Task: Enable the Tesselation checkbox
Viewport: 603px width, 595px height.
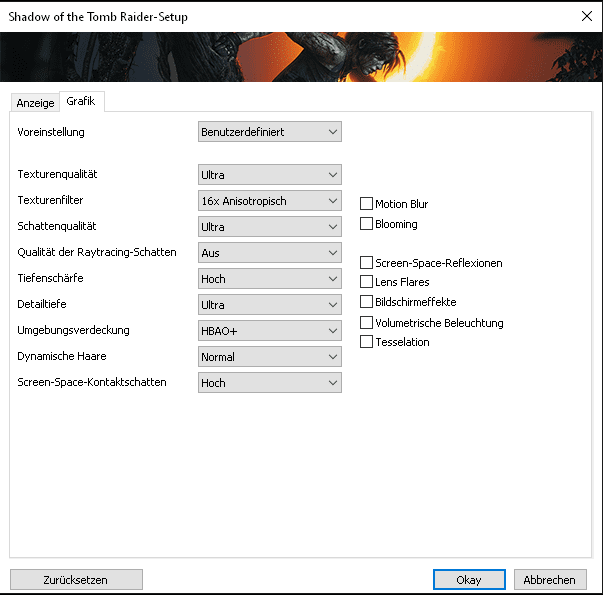Action: [367, 342]
